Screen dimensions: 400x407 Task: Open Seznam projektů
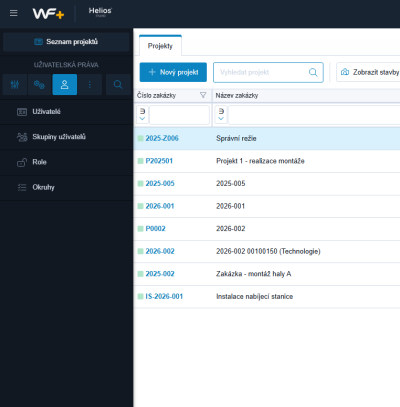coord(66,42)
